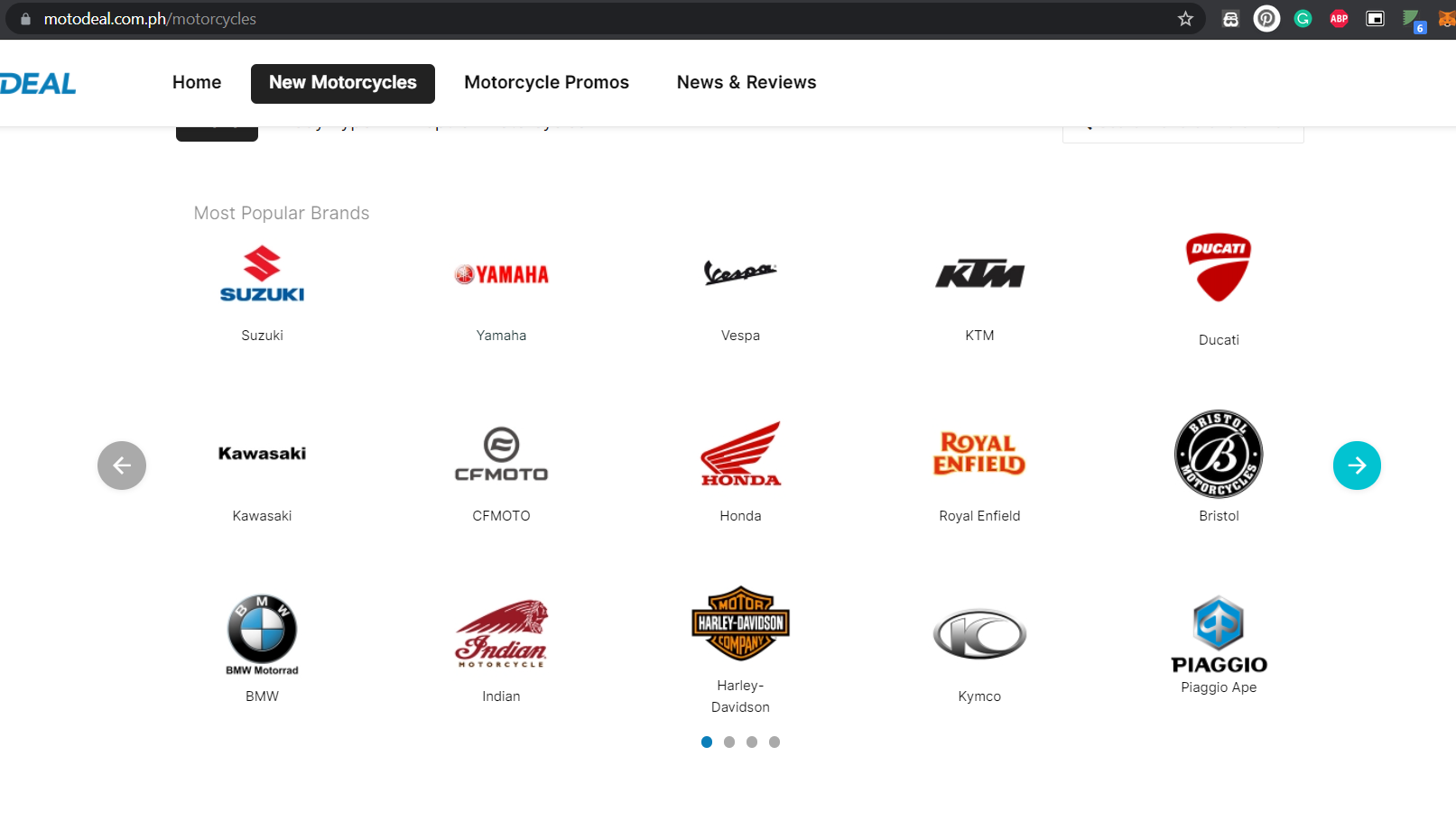Open the Kymco caption link

[979, 696]
